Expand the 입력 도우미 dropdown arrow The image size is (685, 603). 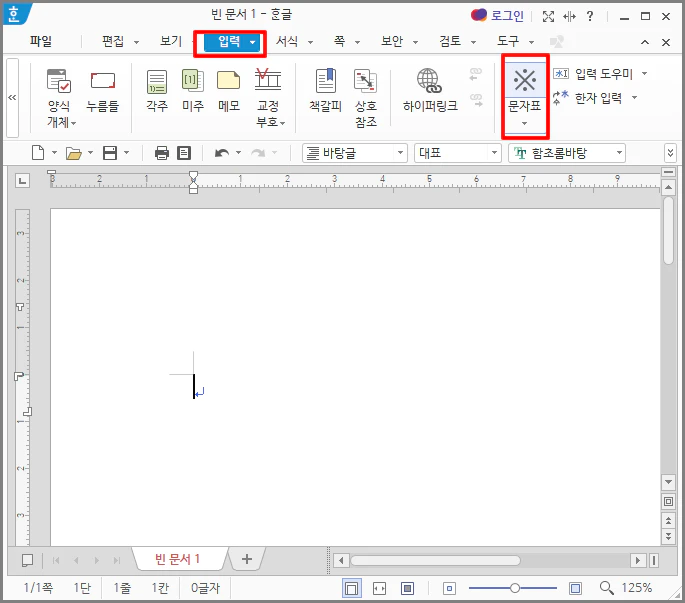[x=644, y=73]
